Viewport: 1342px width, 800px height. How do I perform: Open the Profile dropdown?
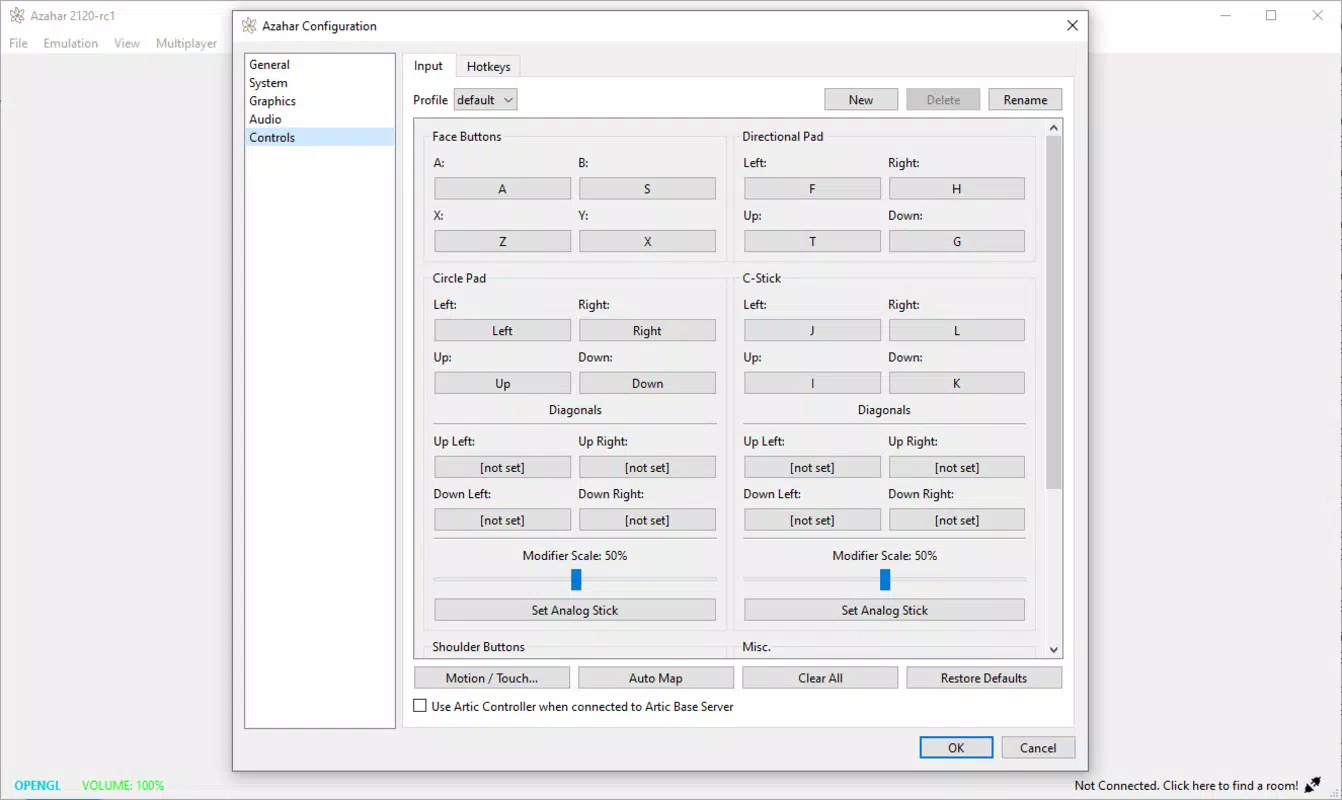485,100
